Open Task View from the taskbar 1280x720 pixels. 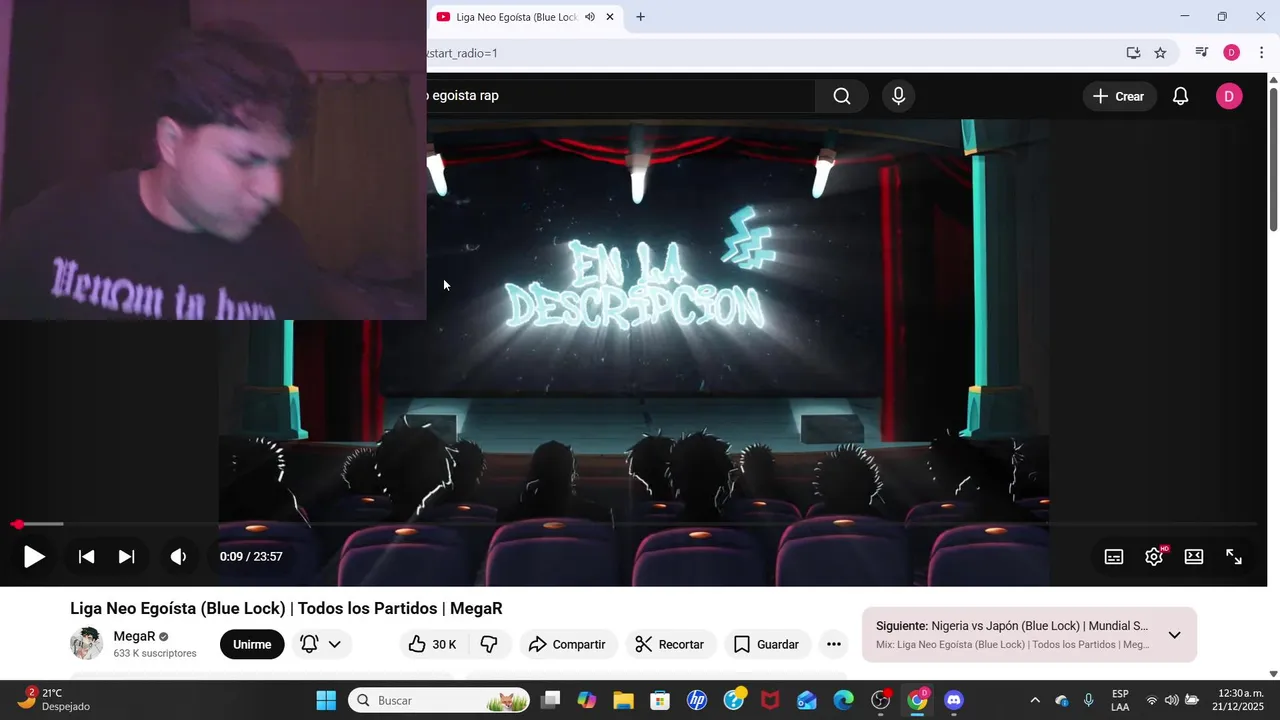(x=550, y=700)
